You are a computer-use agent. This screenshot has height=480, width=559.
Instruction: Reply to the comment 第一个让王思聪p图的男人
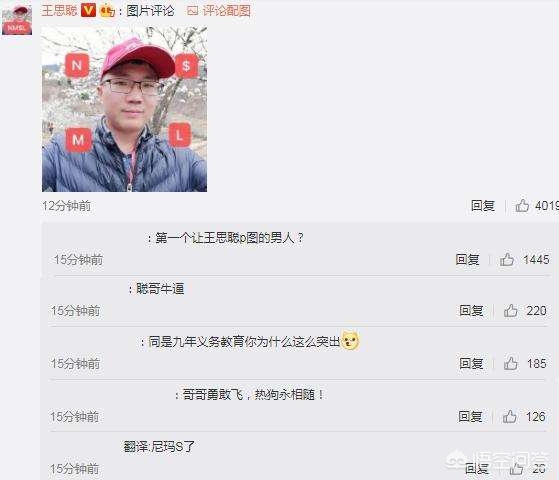pos(467,260)
